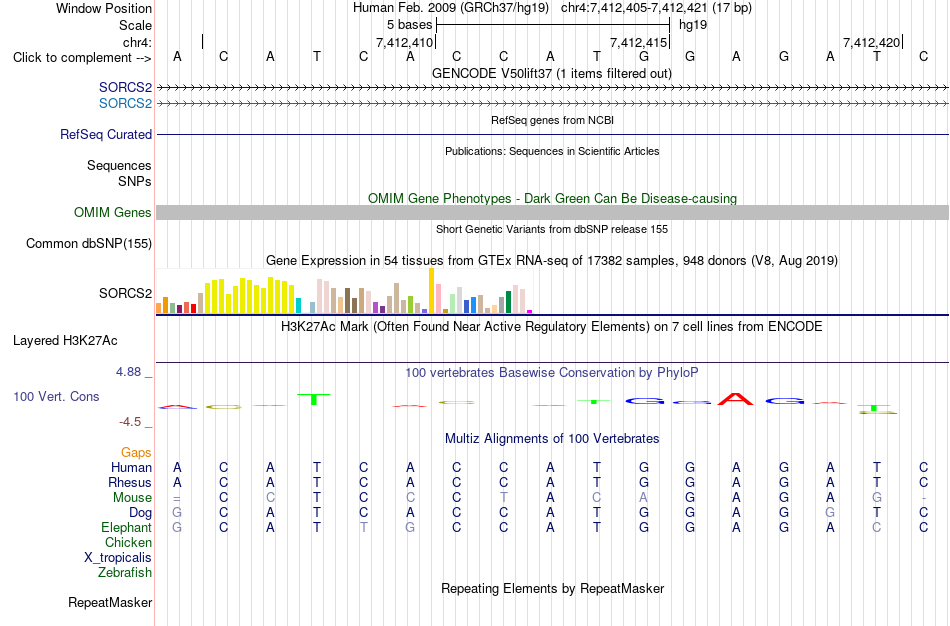Viewport: 950px width, 626px height.
Task: Click the light blue SORCS2 gene label
Action: (125, 104)
